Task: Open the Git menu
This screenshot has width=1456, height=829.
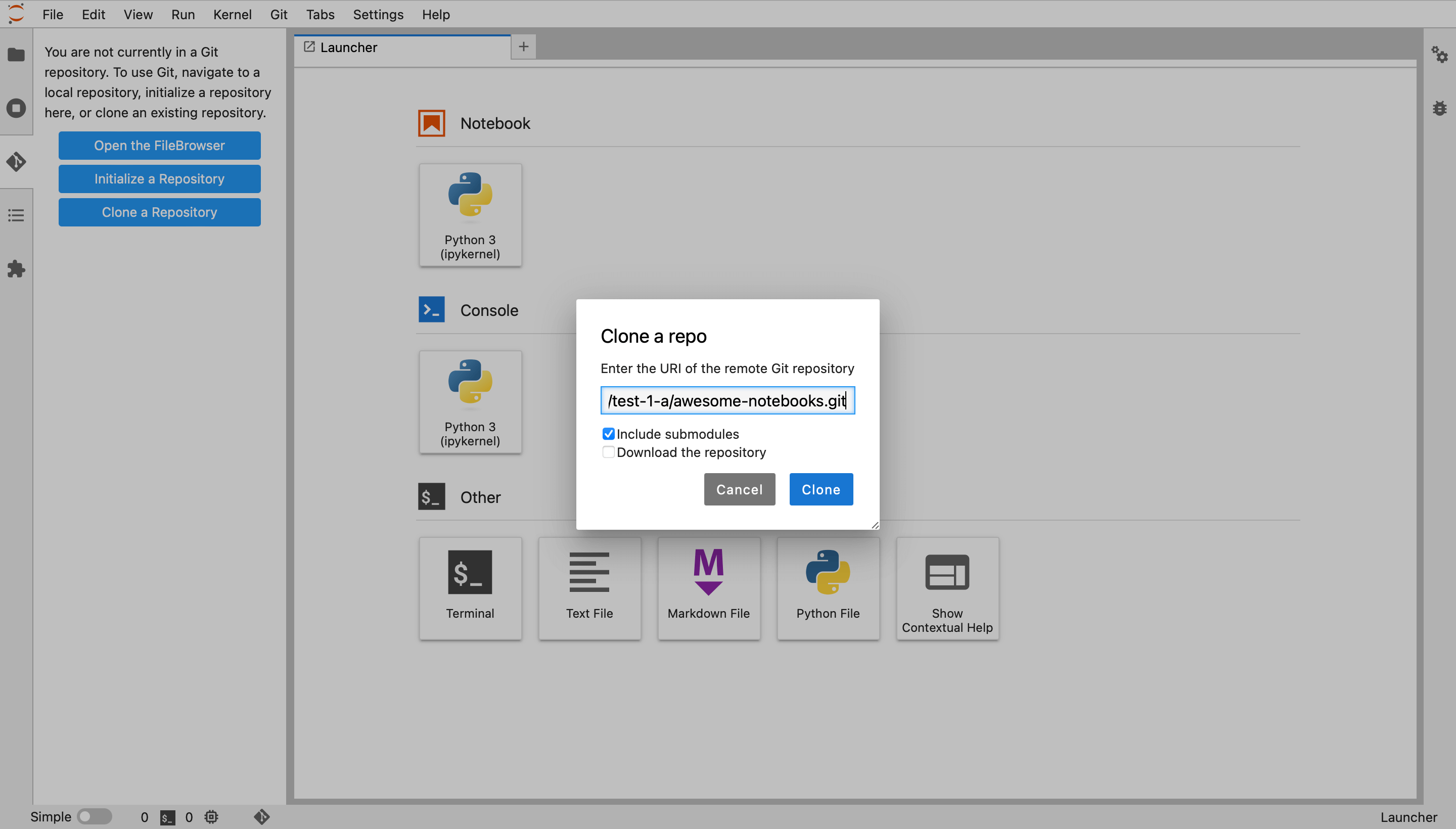Action: 279,14
